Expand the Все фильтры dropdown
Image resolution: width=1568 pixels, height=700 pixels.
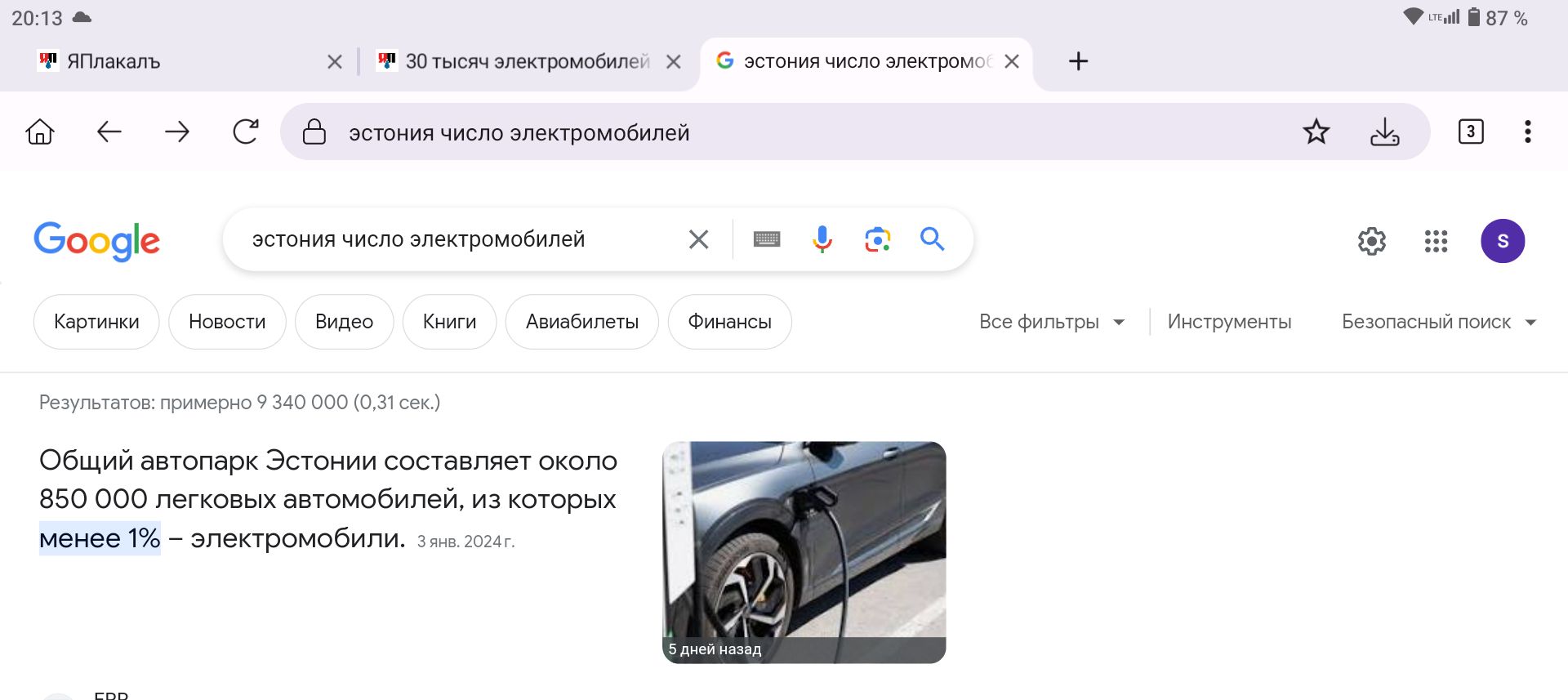1052,322
